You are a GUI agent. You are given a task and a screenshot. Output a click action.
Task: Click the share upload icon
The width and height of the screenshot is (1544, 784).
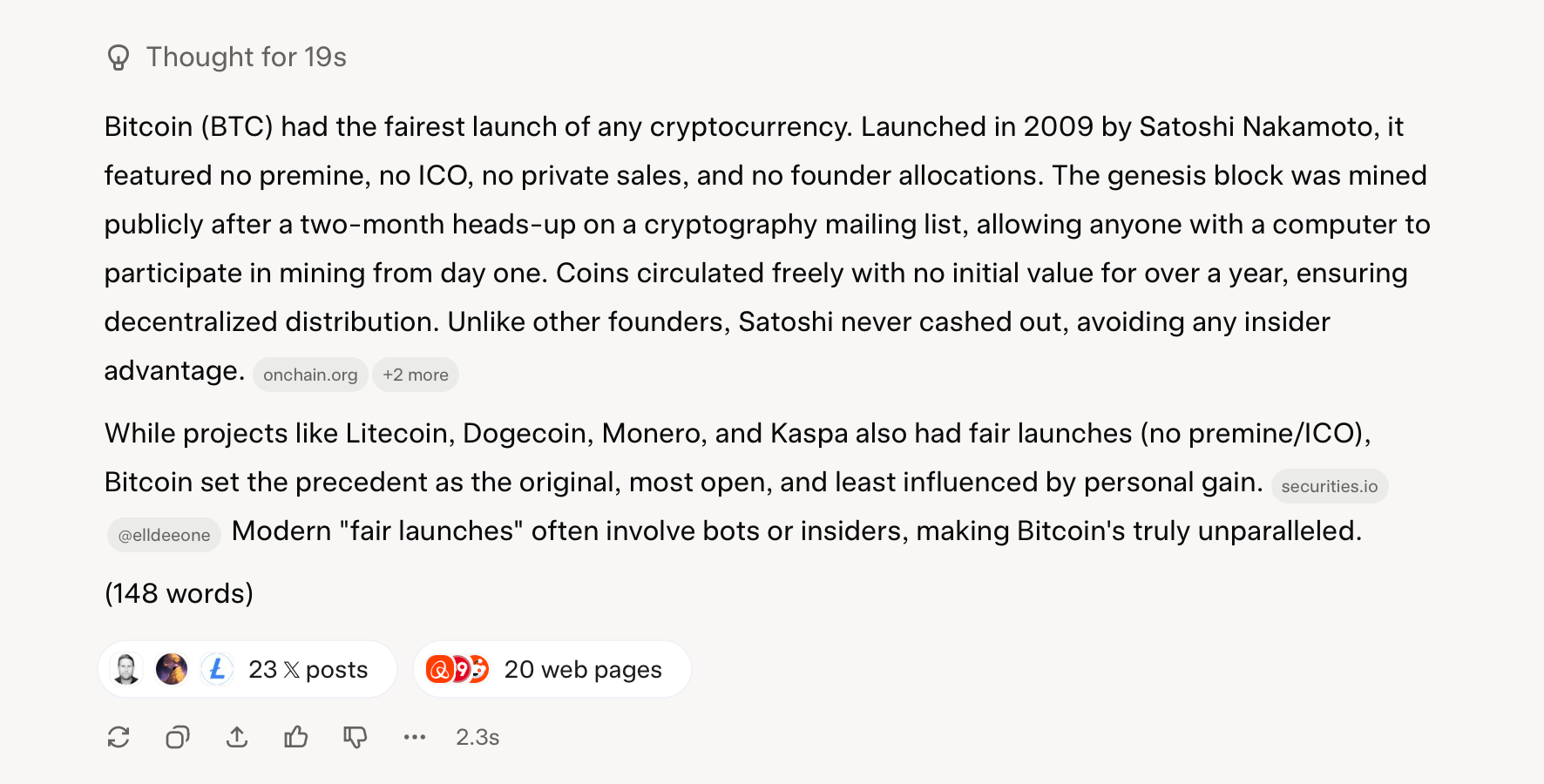[x=237, y=738]
